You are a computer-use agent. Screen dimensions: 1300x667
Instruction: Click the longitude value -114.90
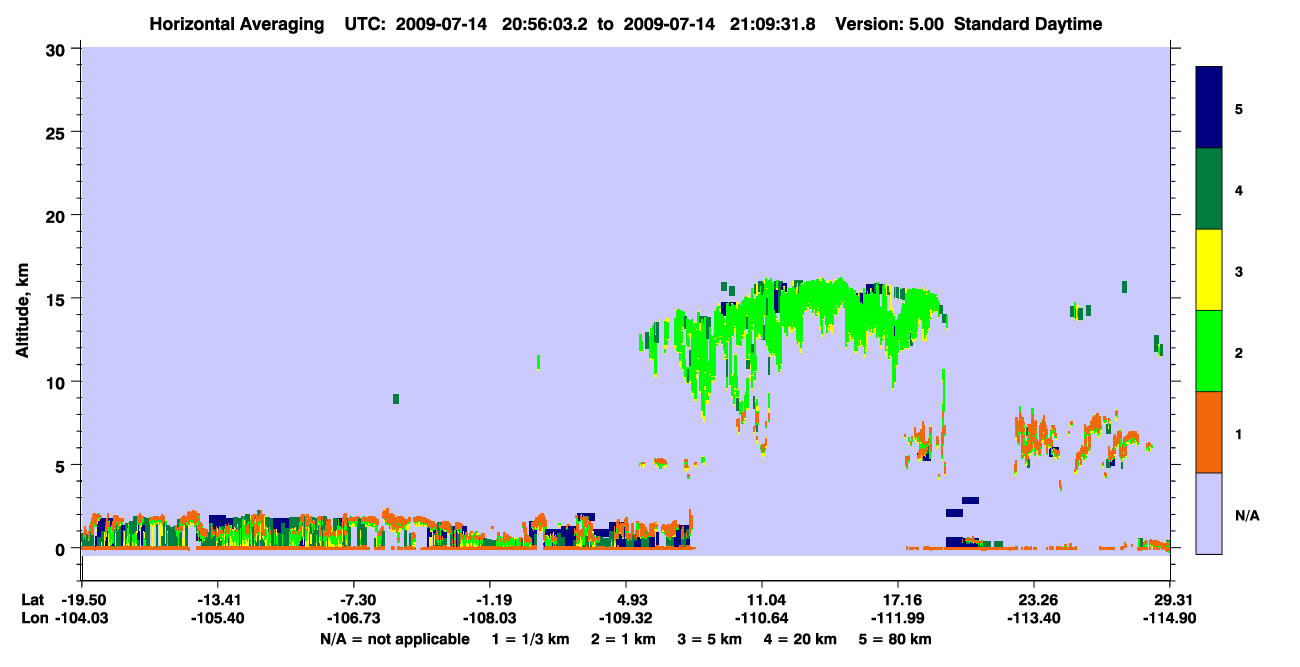pyautogui.click(x=1171, y=618)
